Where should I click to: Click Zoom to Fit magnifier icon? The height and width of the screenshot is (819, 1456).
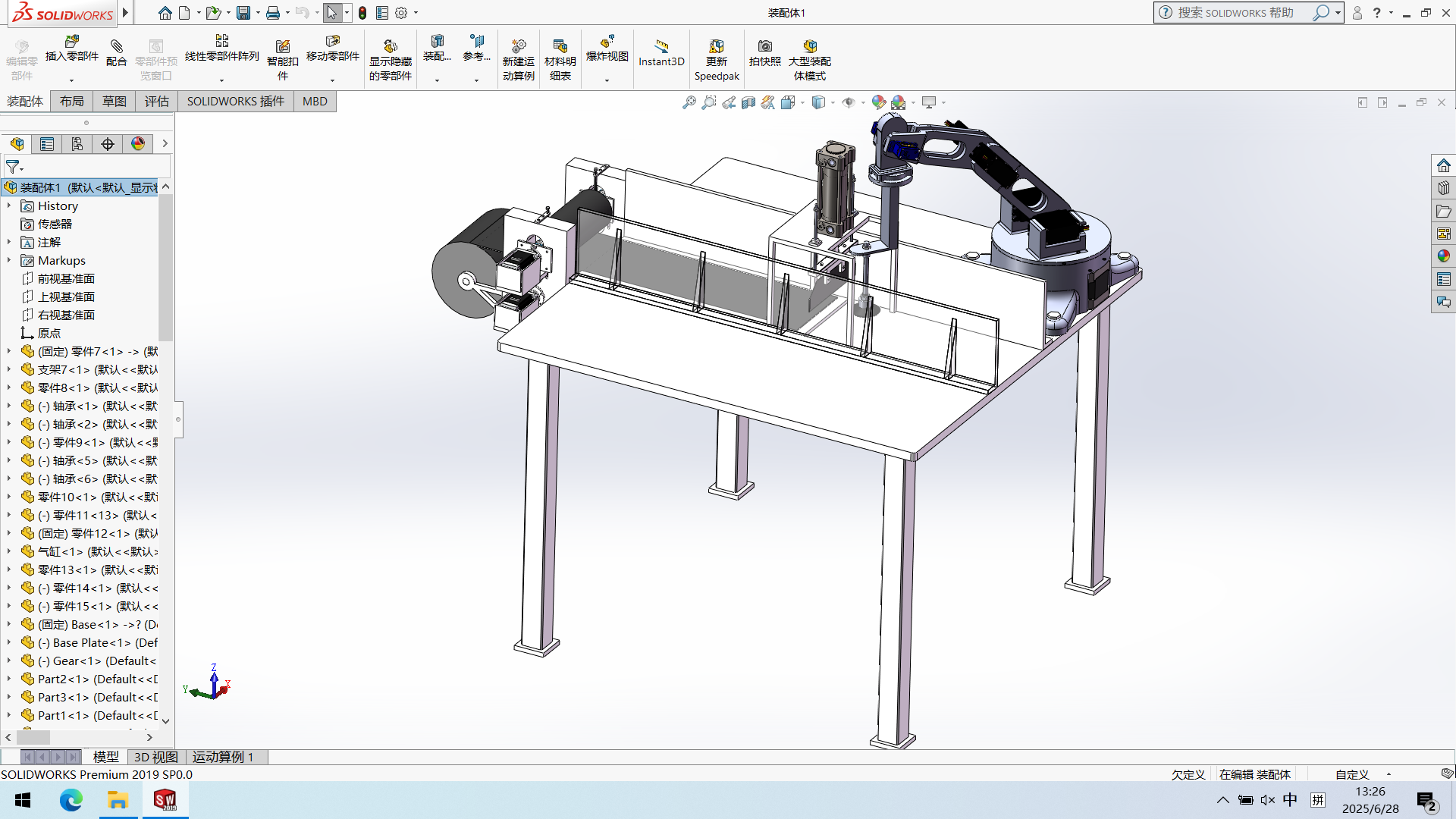[x=689, y=102]
